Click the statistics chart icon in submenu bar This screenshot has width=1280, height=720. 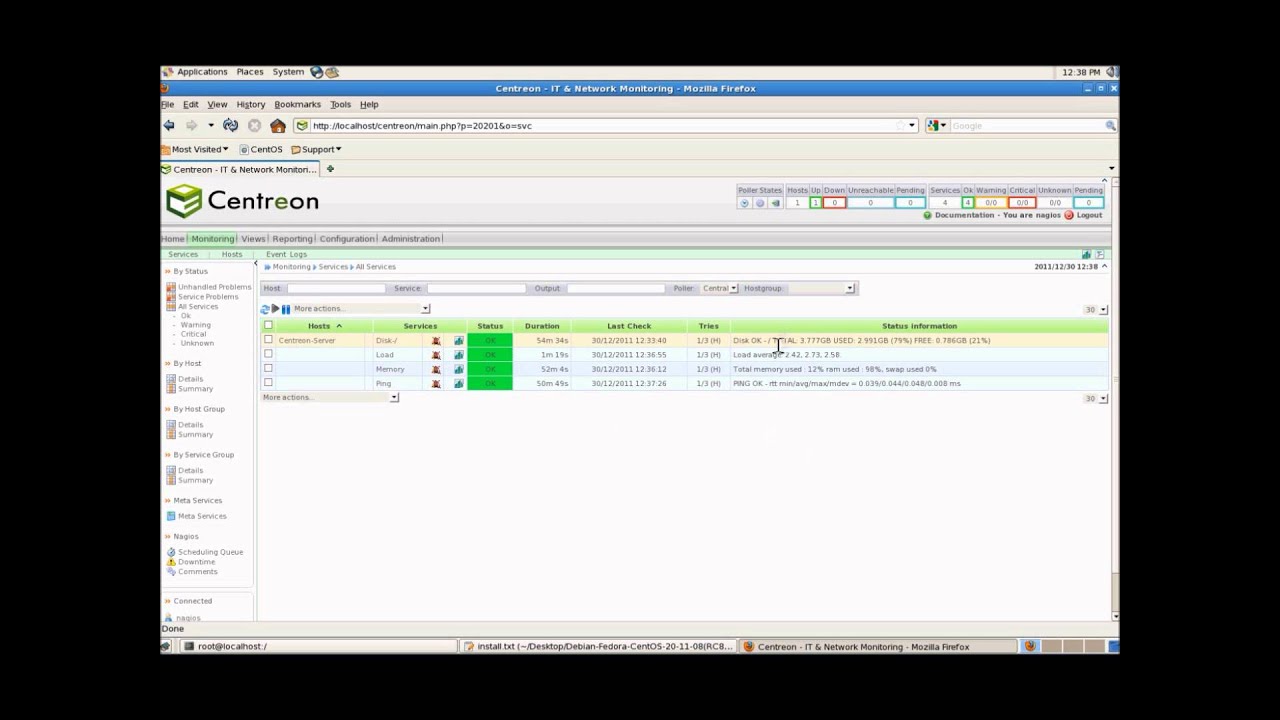point(1086,255)
